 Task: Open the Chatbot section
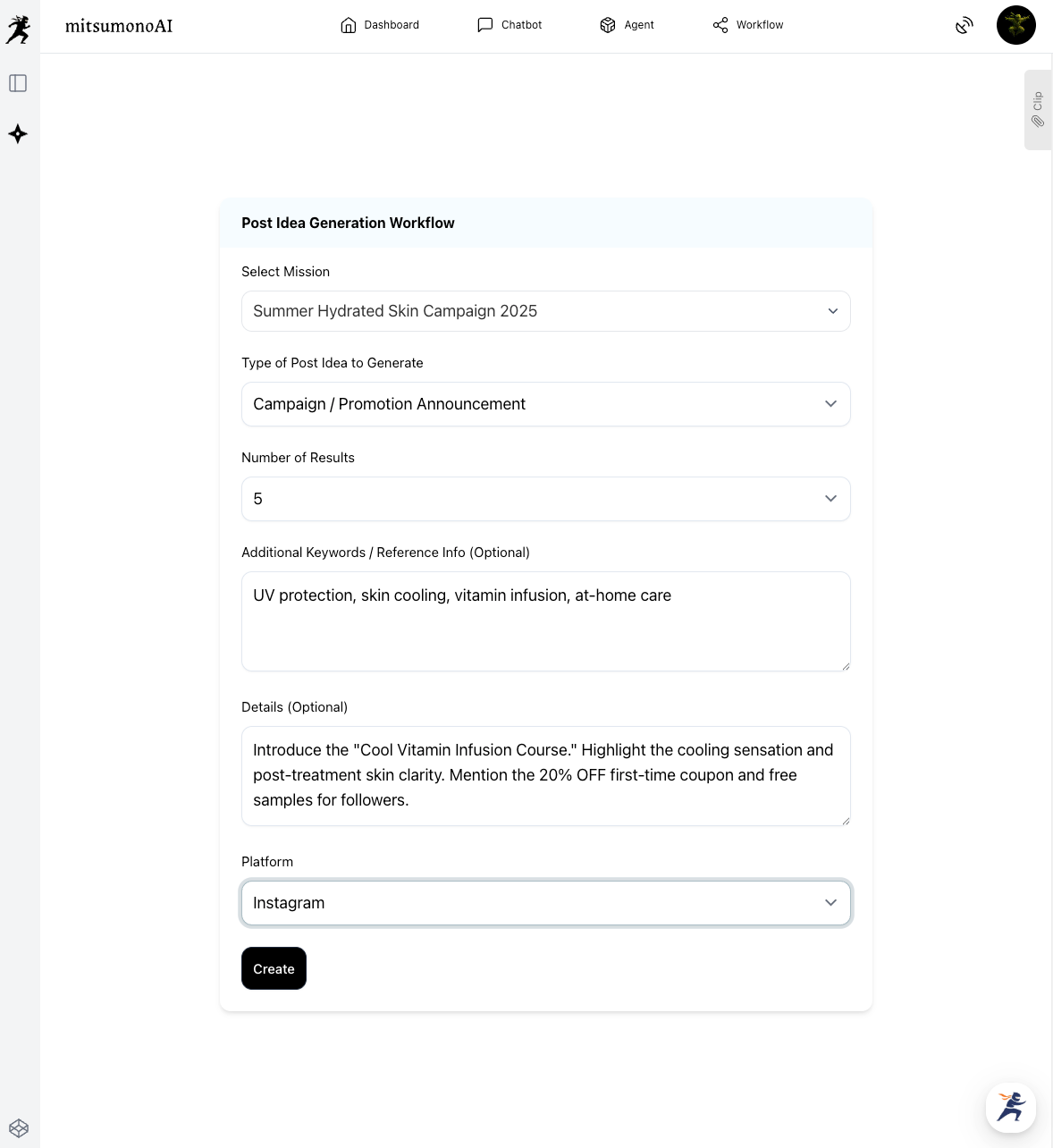(x=510, y=25)
